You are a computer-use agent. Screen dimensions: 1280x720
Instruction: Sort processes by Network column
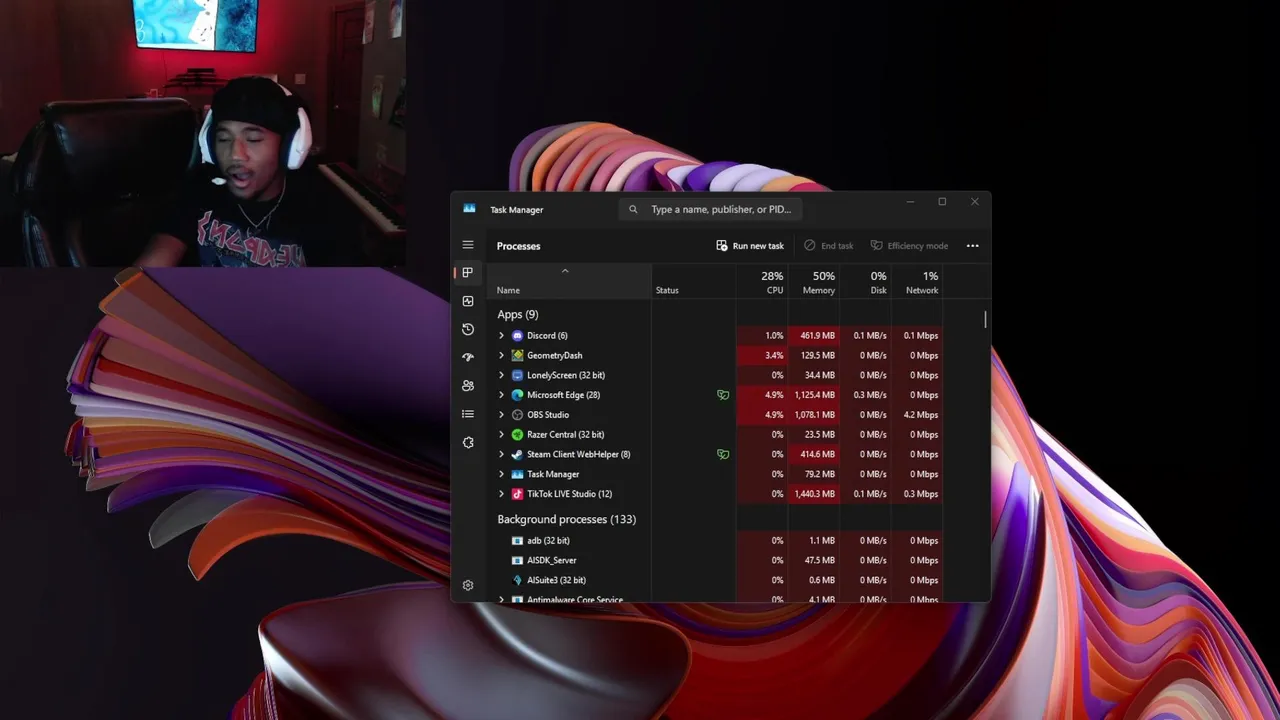tap(917, 281)
